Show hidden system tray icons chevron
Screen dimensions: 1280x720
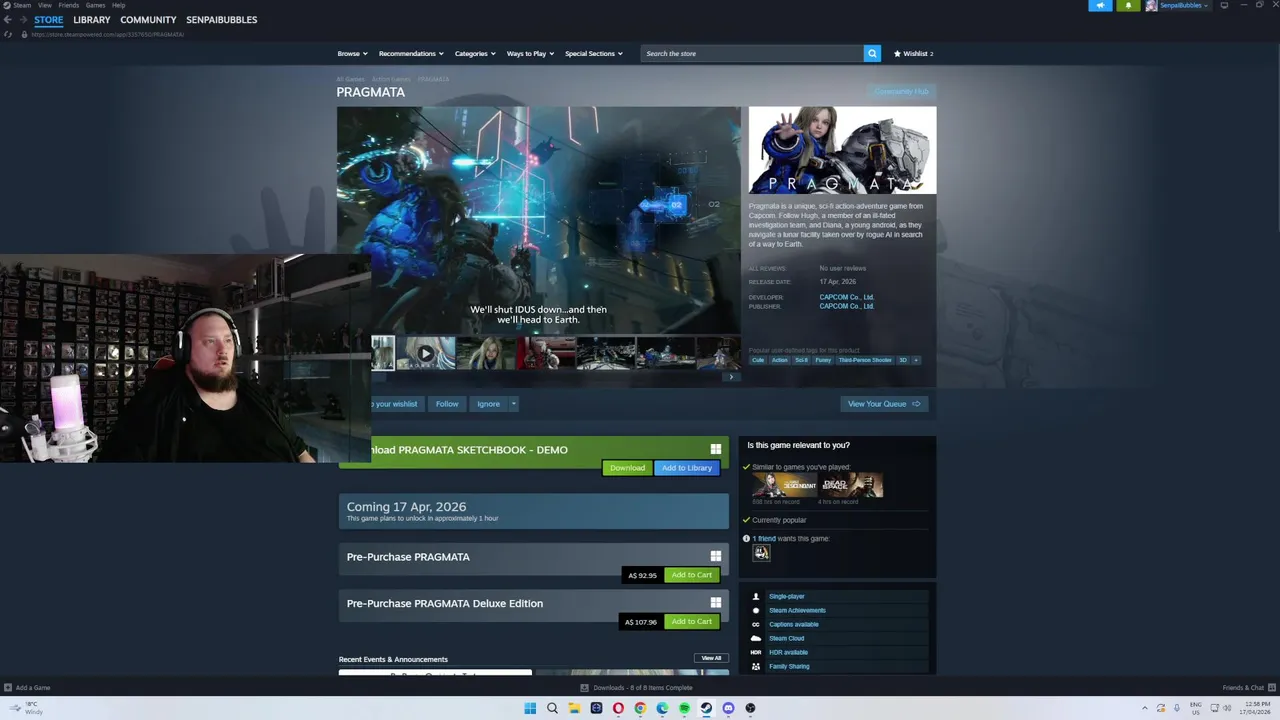(1145, 708)
